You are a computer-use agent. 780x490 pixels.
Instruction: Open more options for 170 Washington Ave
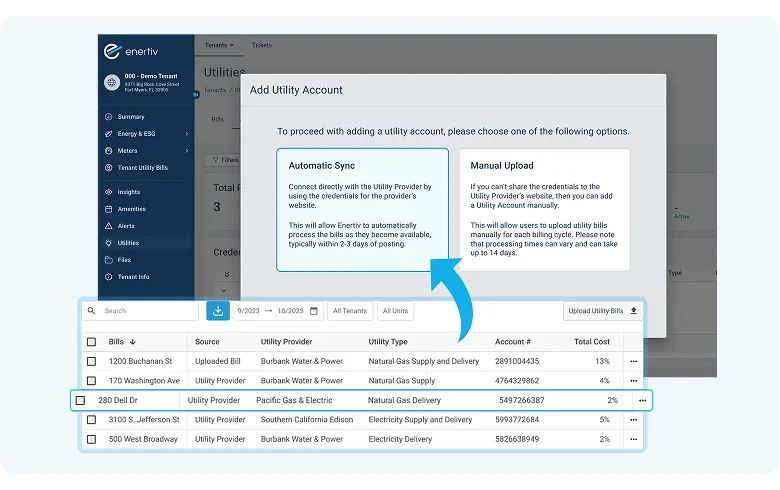click(633, 381)
